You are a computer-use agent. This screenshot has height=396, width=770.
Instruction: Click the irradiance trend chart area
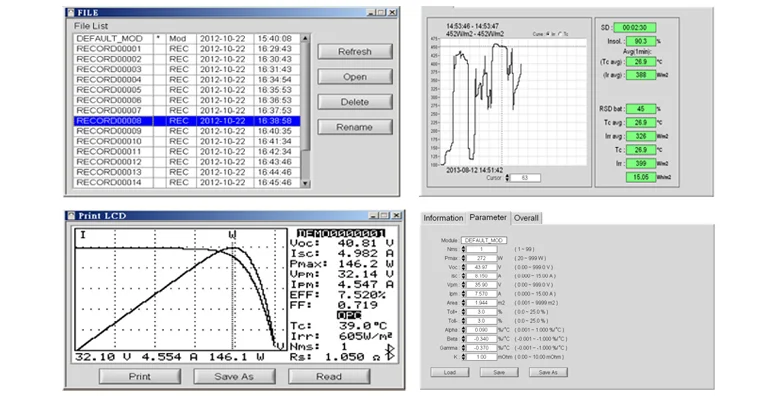514,102
